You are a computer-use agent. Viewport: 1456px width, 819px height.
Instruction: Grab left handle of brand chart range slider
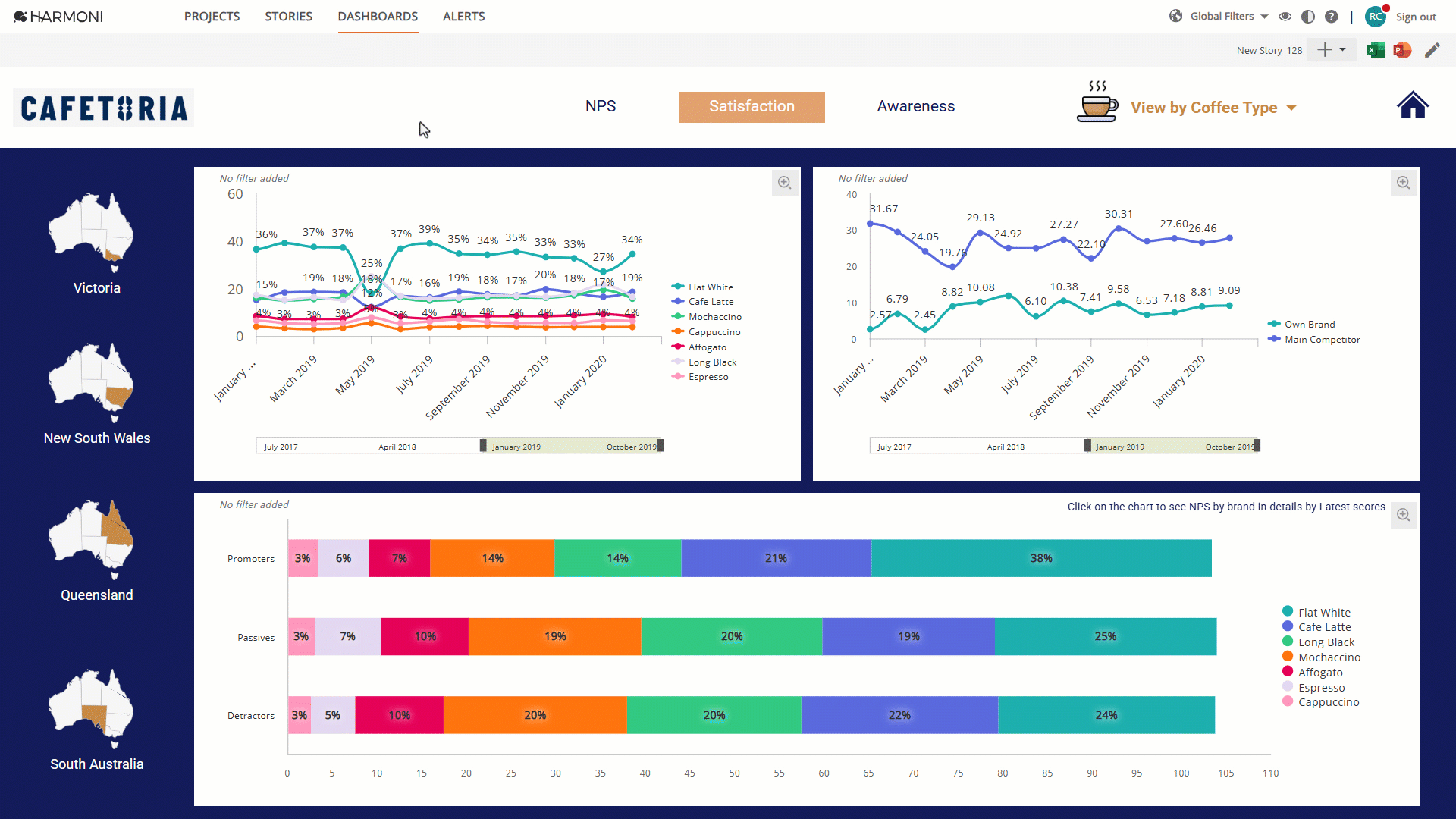[1087, 445]
